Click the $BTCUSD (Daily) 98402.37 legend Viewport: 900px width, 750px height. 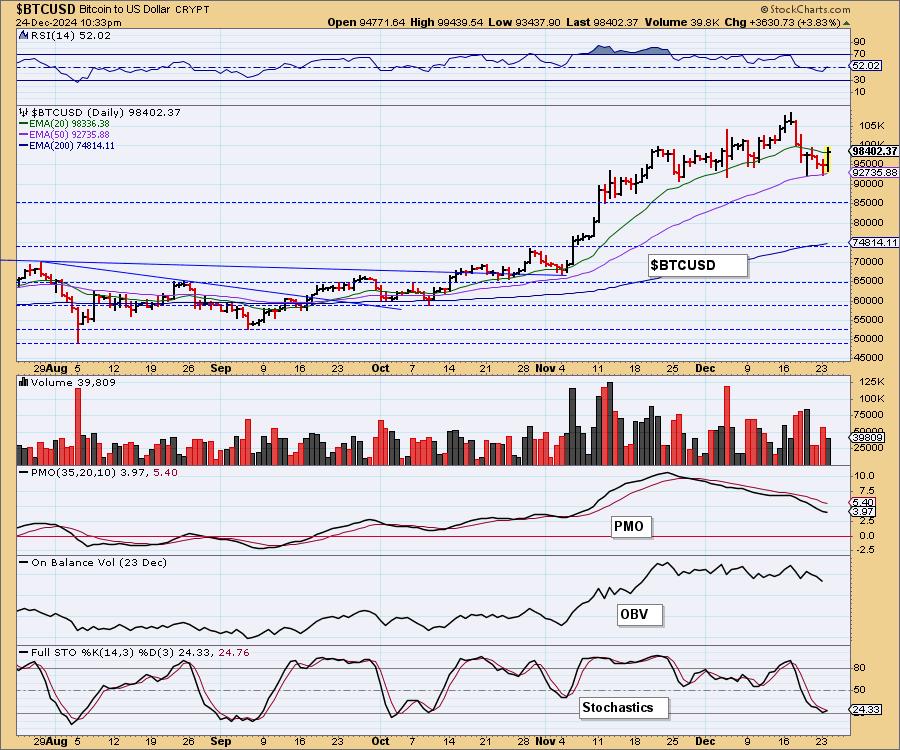pos(106,112)
